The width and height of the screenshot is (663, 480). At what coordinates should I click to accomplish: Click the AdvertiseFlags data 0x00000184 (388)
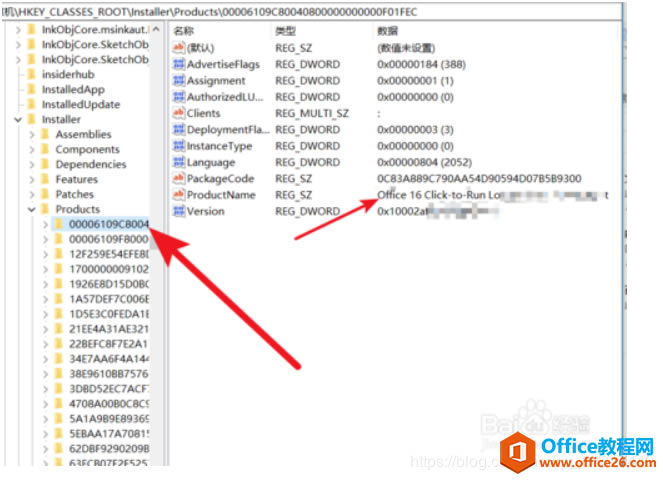[x=421, y=64]
